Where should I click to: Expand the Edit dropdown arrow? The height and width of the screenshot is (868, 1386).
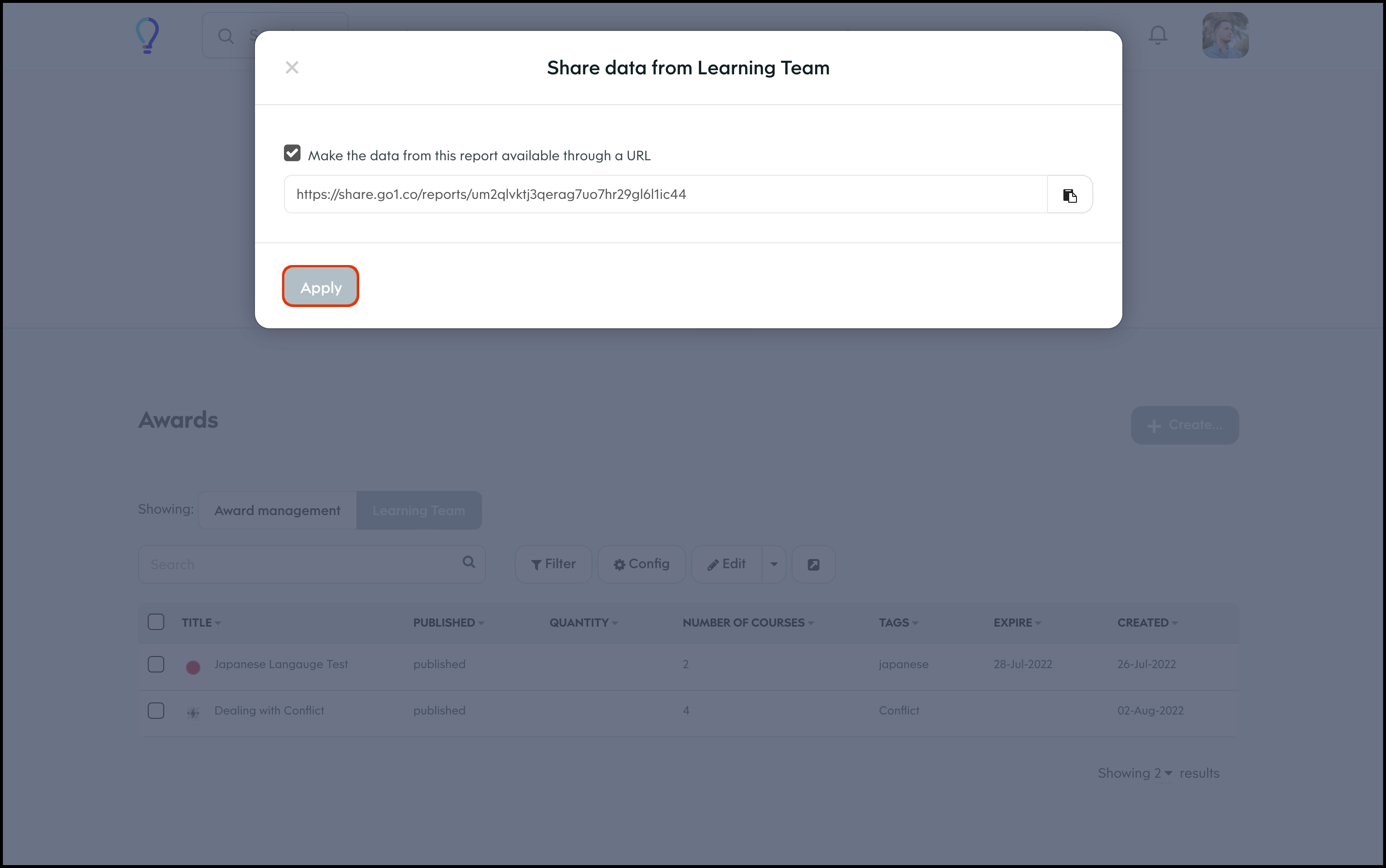pos(773,564)
